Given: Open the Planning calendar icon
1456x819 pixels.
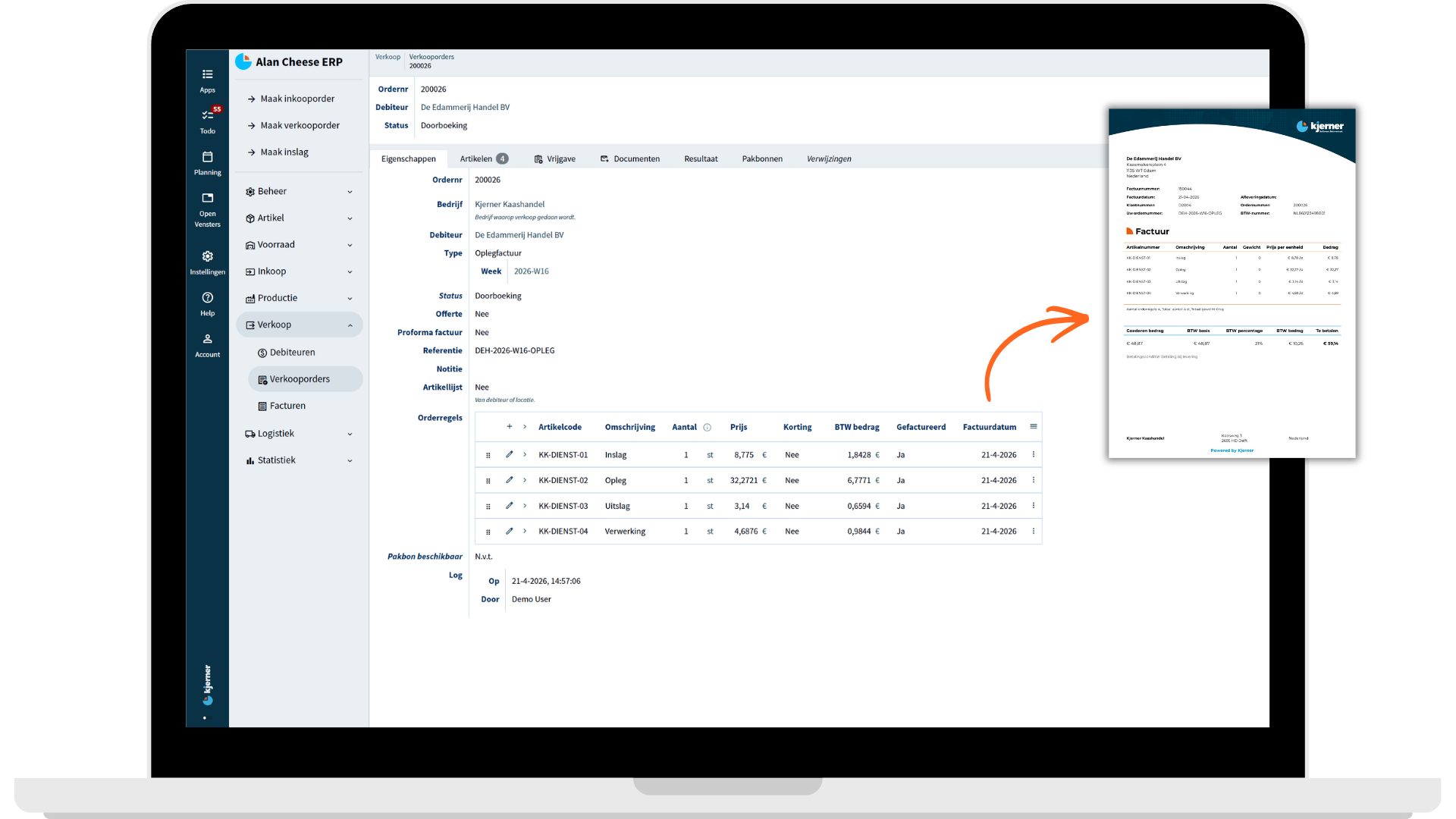Looking at the screenshot, I should (207, 157).
